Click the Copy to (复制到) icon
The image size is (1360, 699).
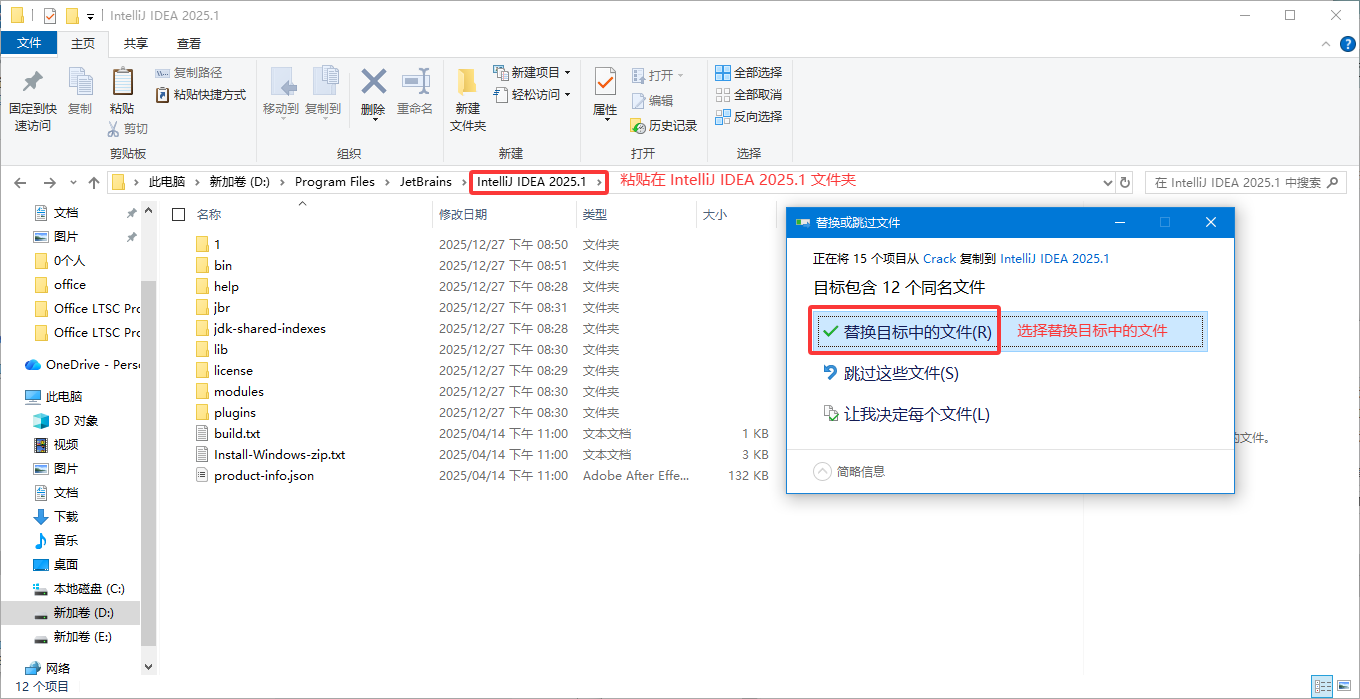tap(324, 82)
